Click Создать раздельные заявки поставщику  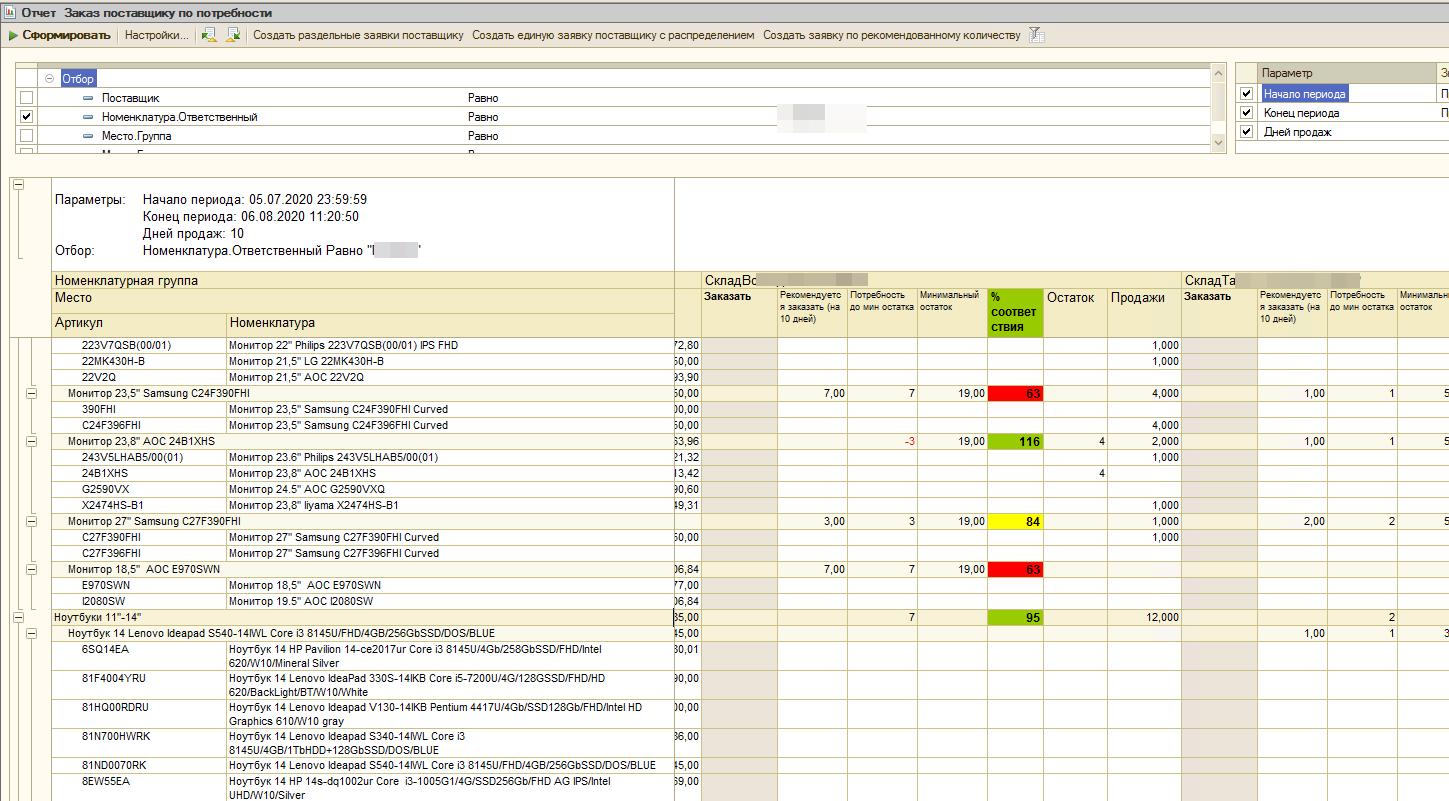(x=358, y=35)
